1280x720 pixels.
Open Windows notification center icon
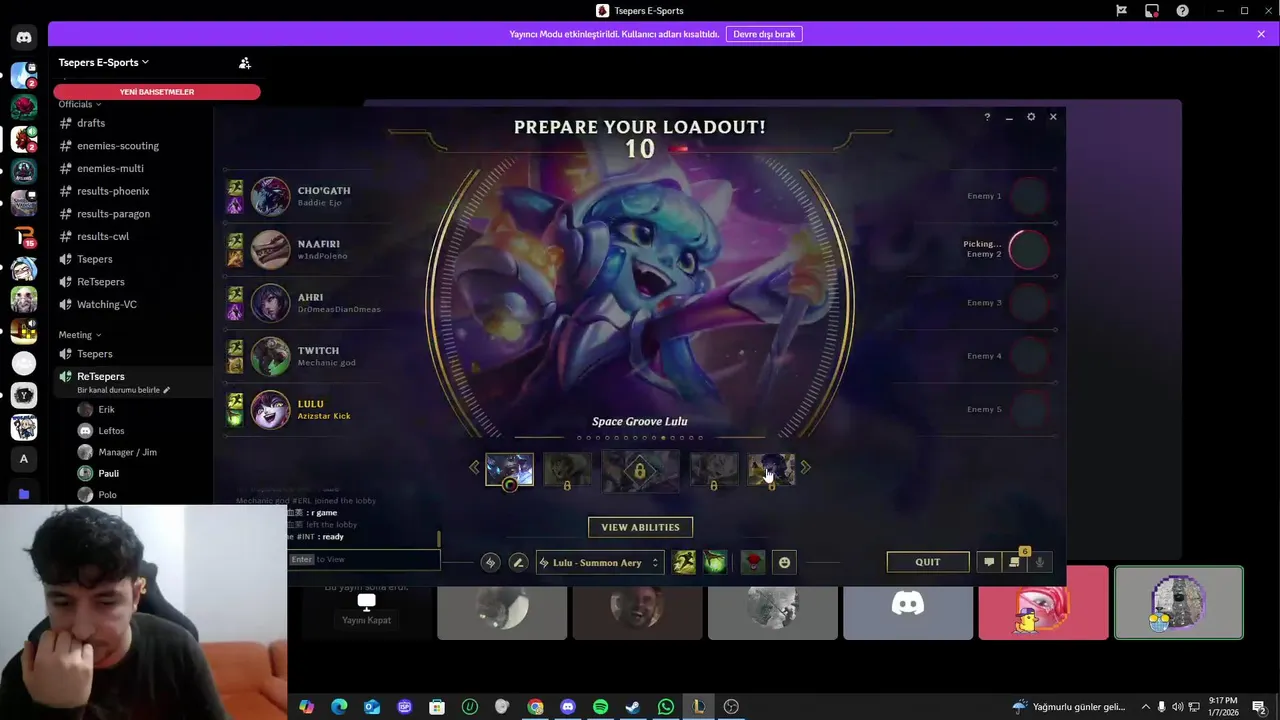1259,707
